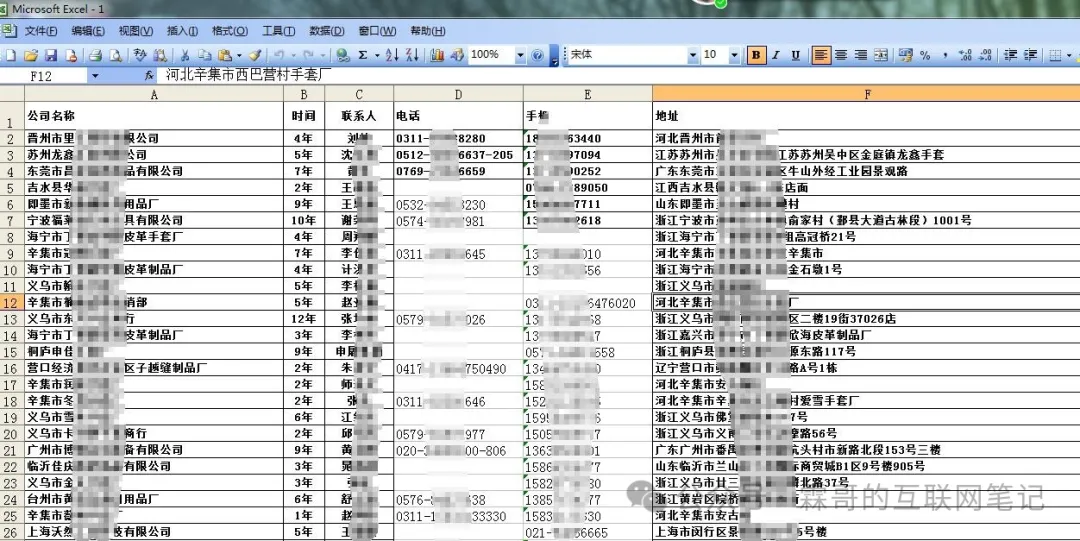Select row 12 header

coord(11,302)
